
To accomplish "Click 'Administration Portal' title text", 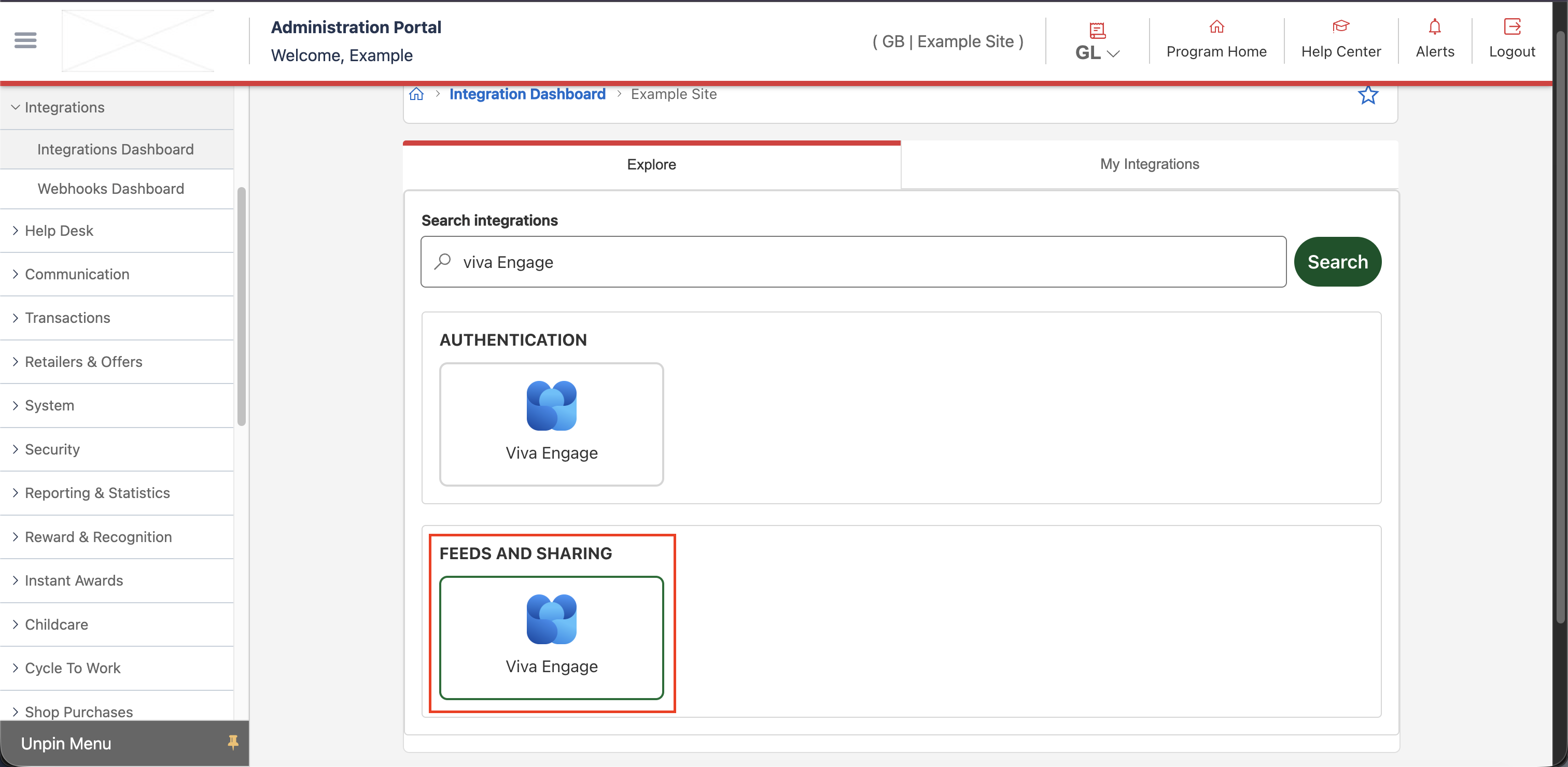I will tap(356, 27).
